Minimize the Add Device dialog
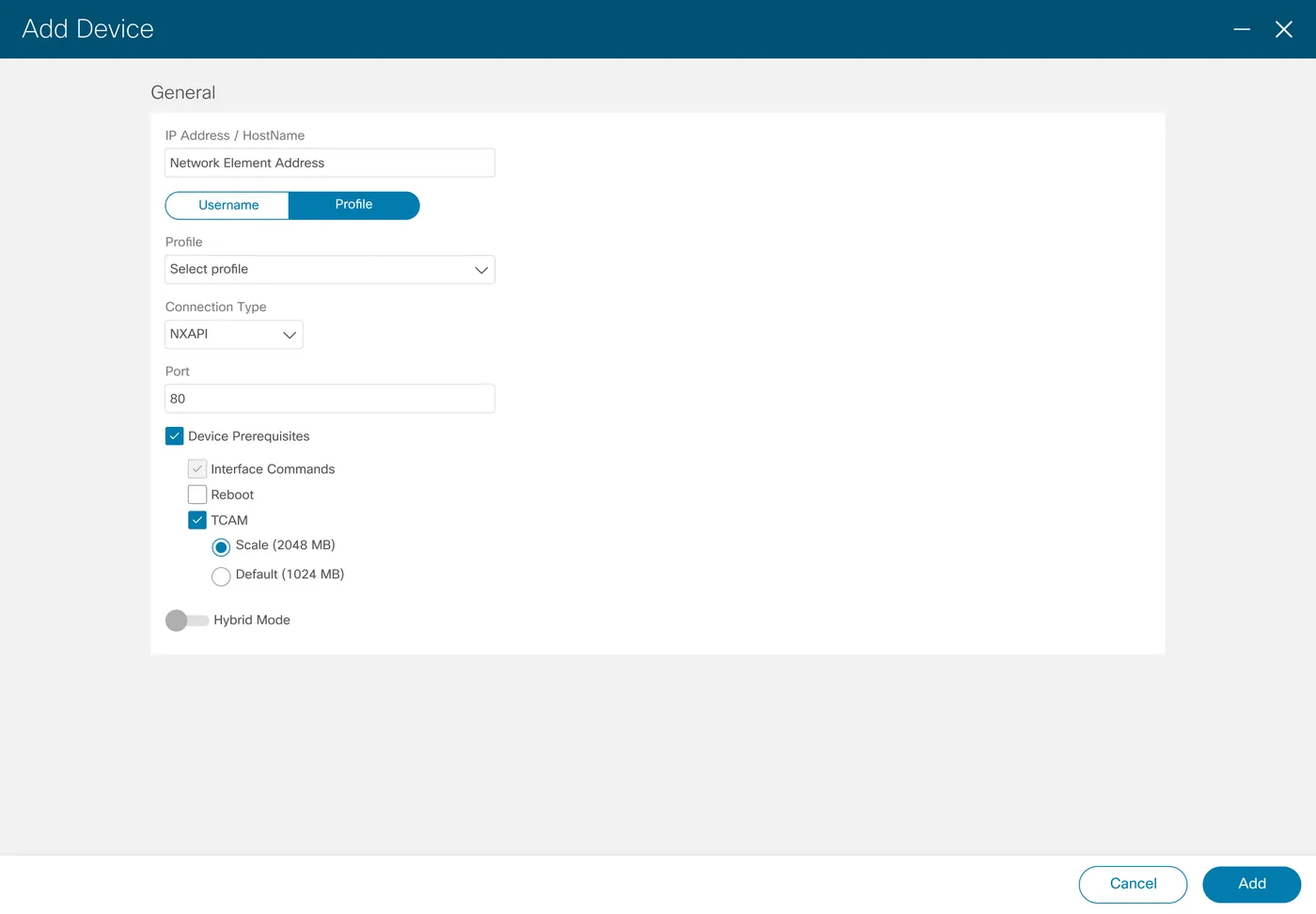The height and width of the screenshot is (914, 1316). point(1242,29)
